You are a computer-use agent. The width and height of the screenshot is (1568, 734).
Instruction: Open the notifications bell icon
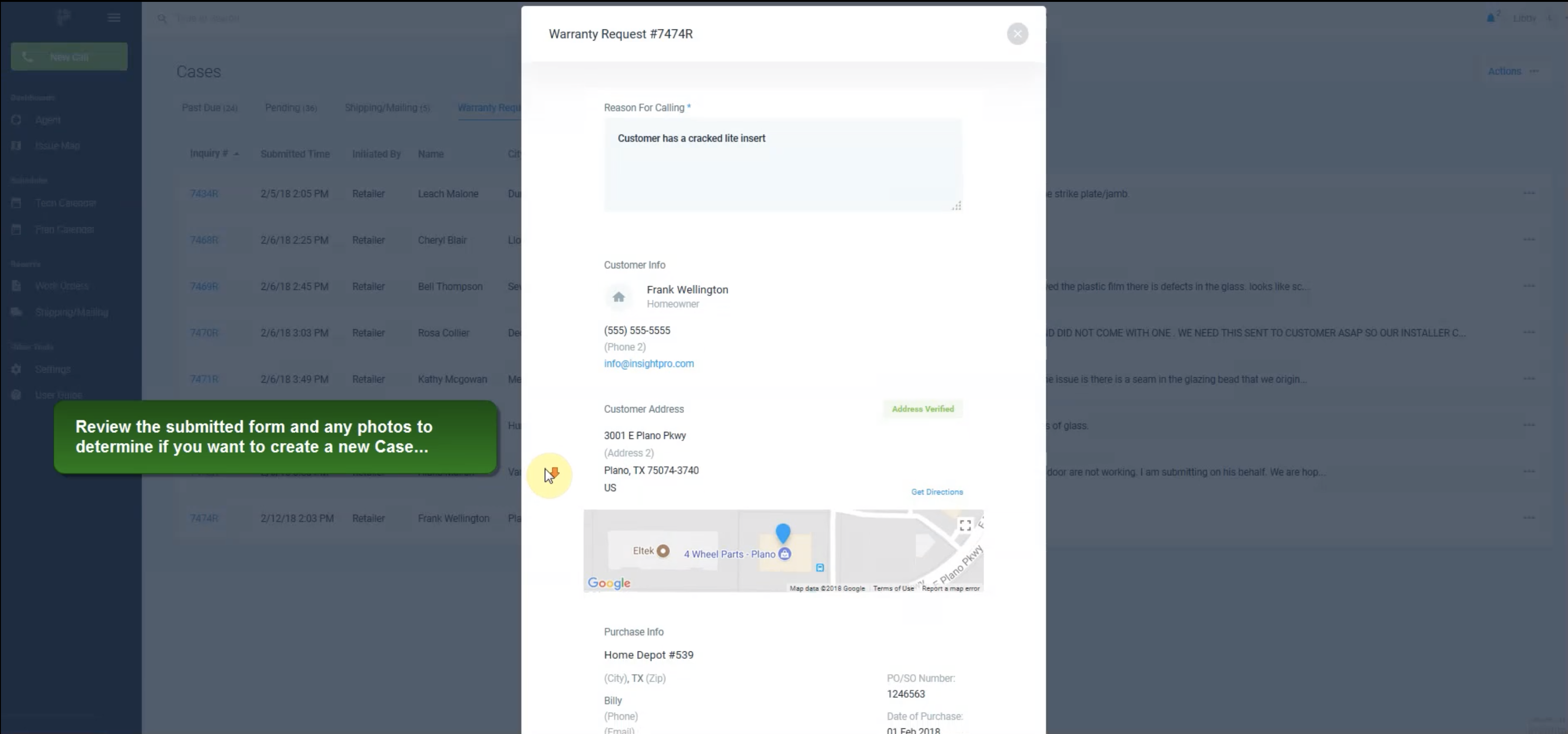(1490, 18)
